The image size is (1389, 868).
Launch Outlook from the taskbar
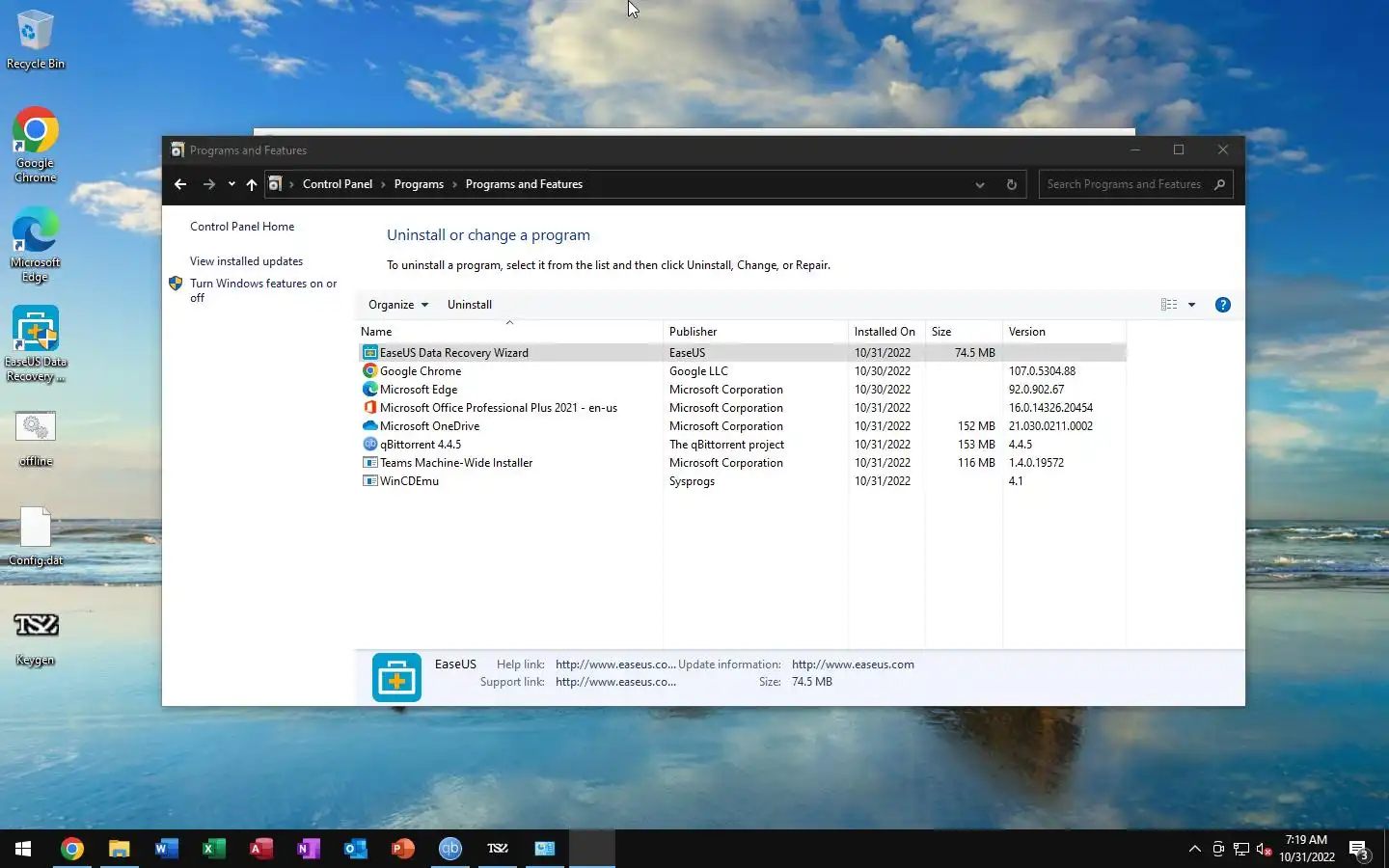[355, 849]
